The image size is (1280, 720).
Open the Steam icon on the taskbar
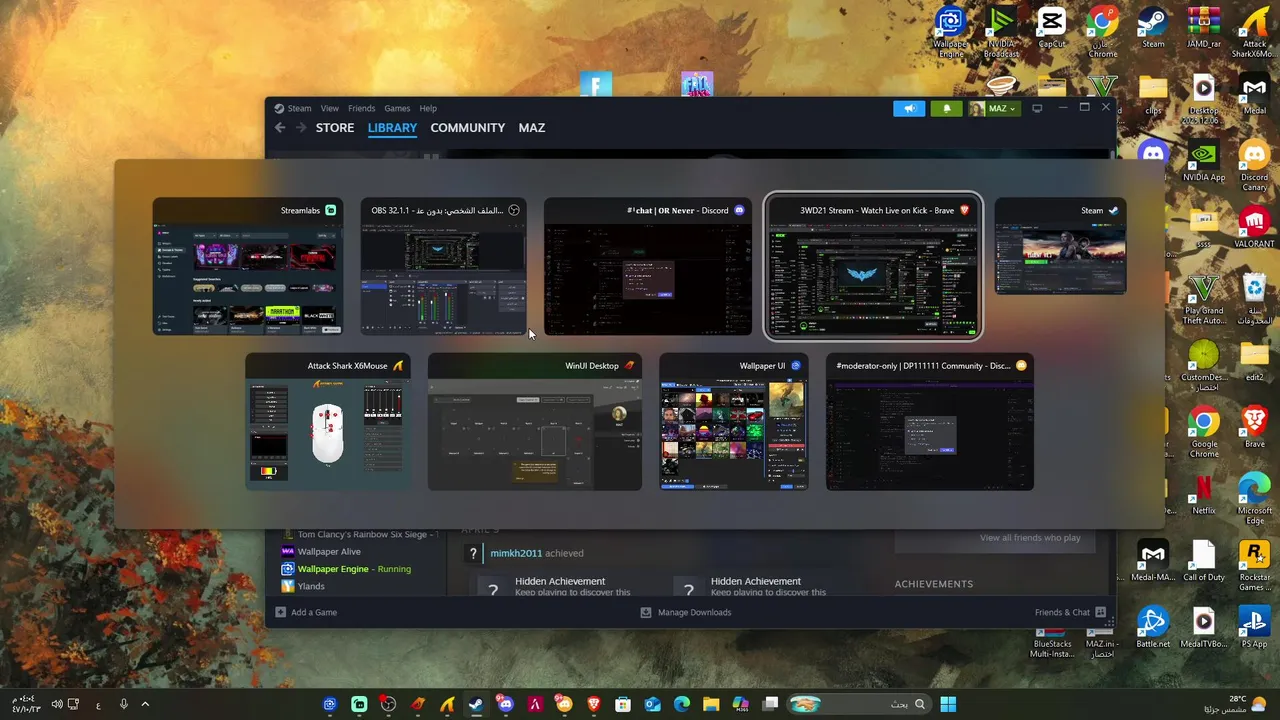(476, 704)
